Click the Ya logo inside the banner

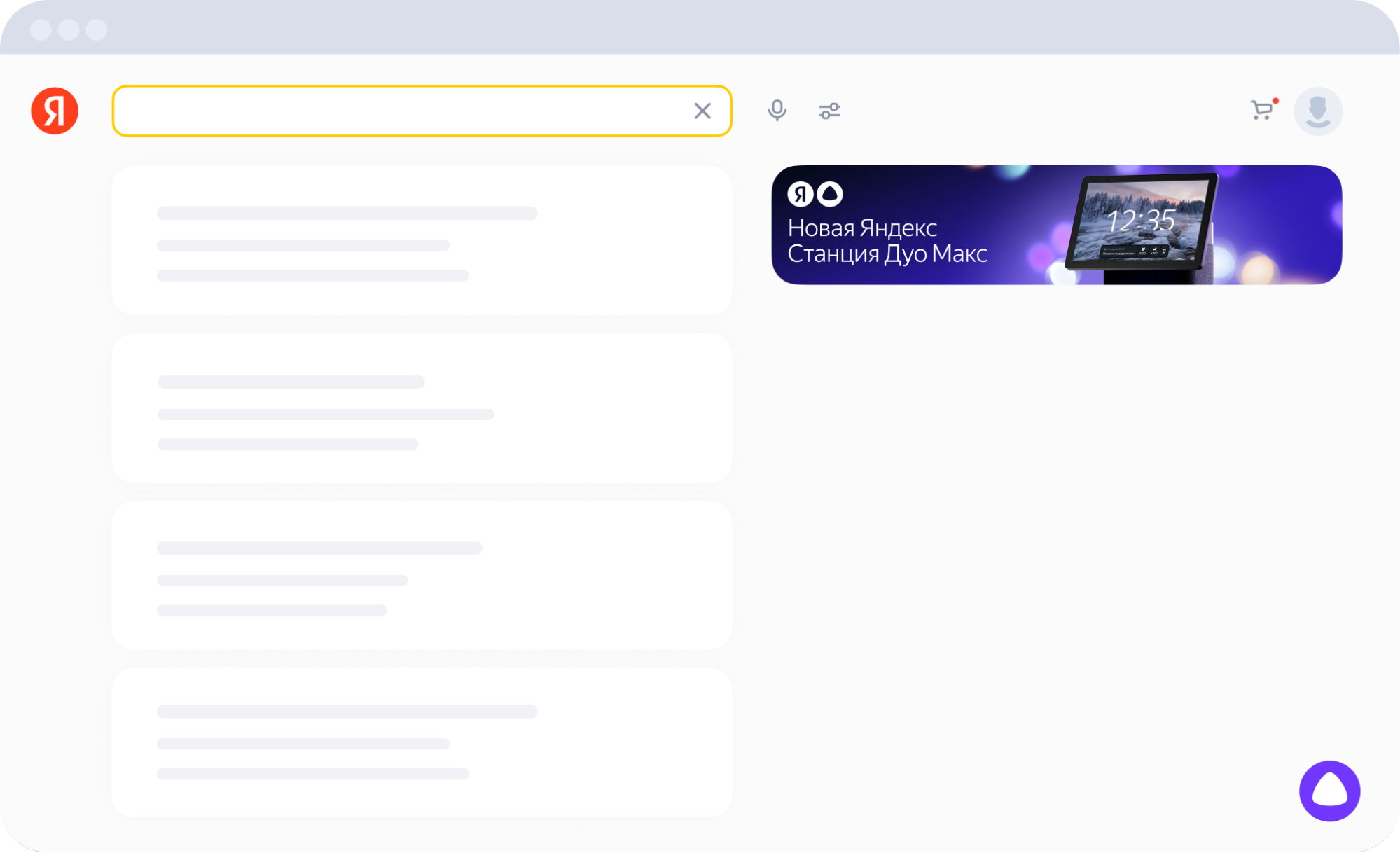pyautogui.click(x=800, y=194)
